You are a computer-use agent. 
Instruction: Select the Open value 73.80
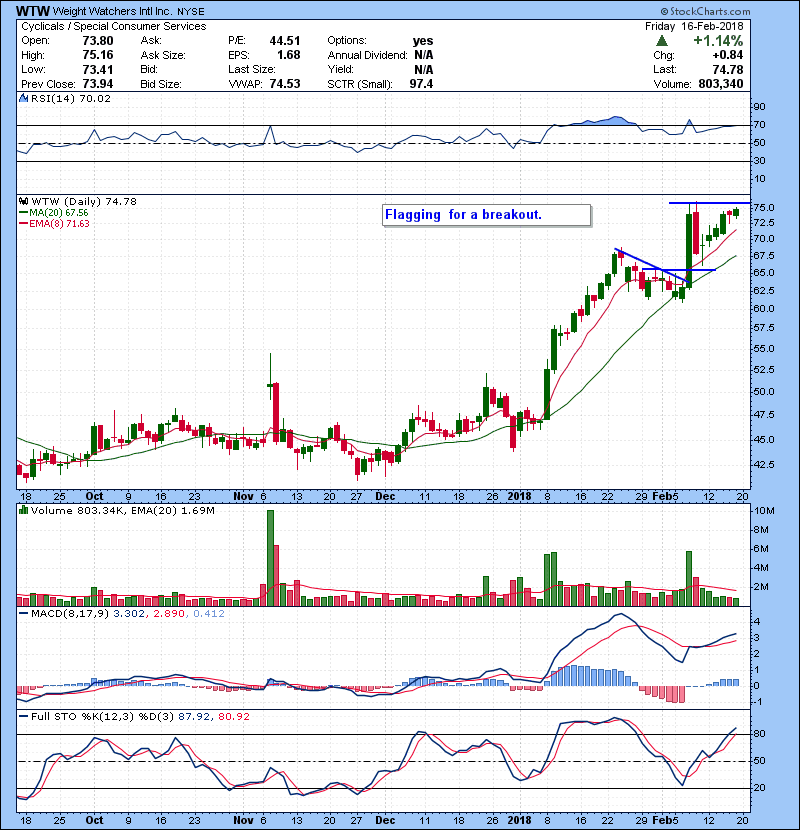(x=98, y=41)
